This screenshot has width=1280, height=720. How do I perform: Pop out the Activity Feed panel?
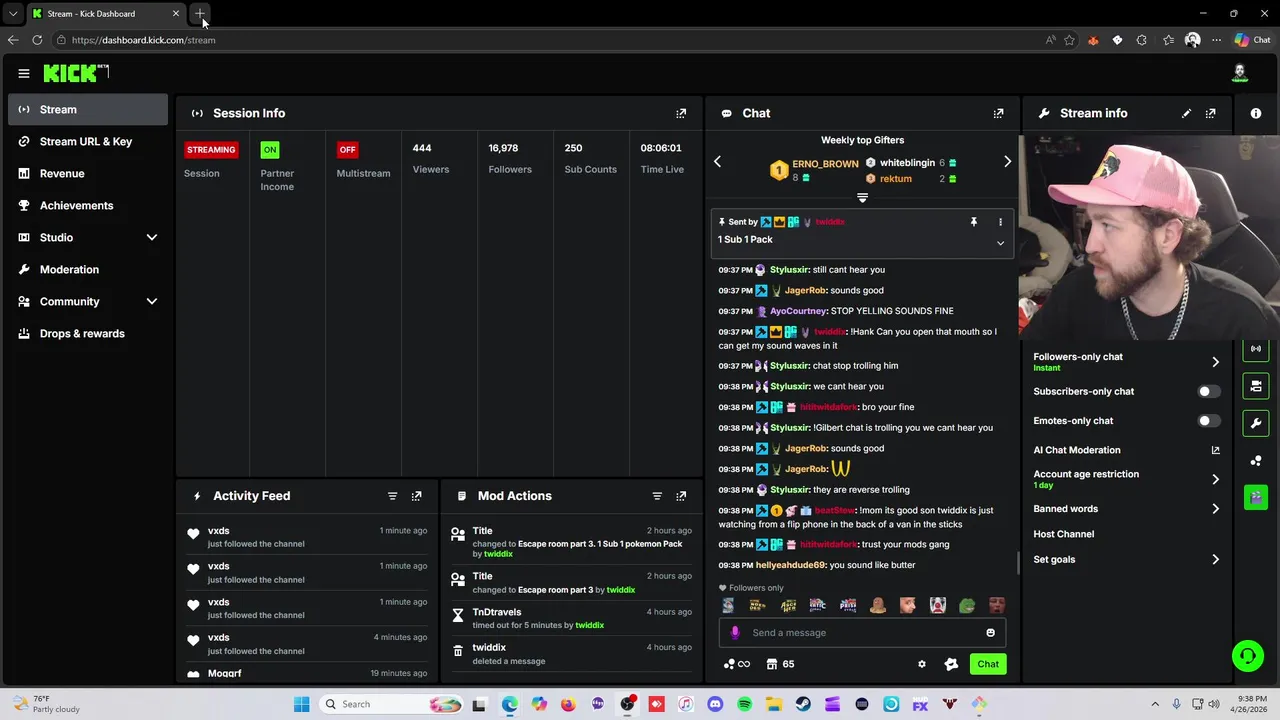point(417,496)
